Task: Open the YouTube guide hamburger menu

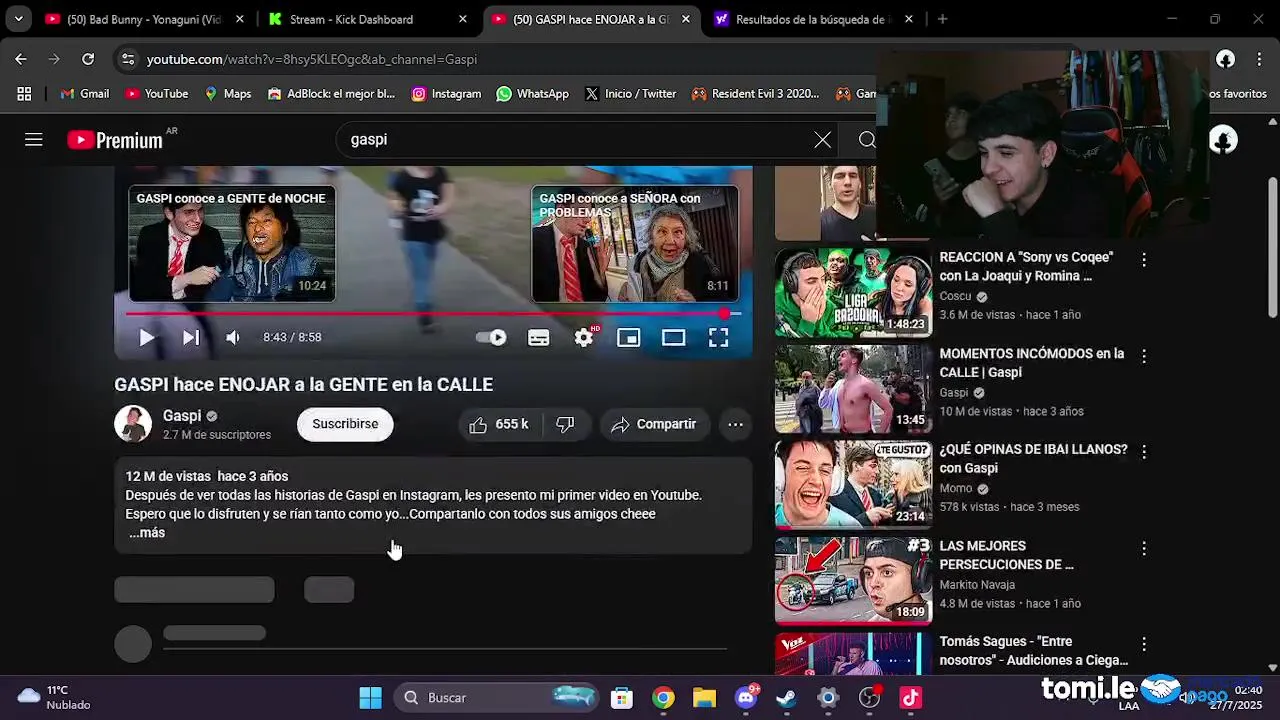Action: (x=34, y=140)
